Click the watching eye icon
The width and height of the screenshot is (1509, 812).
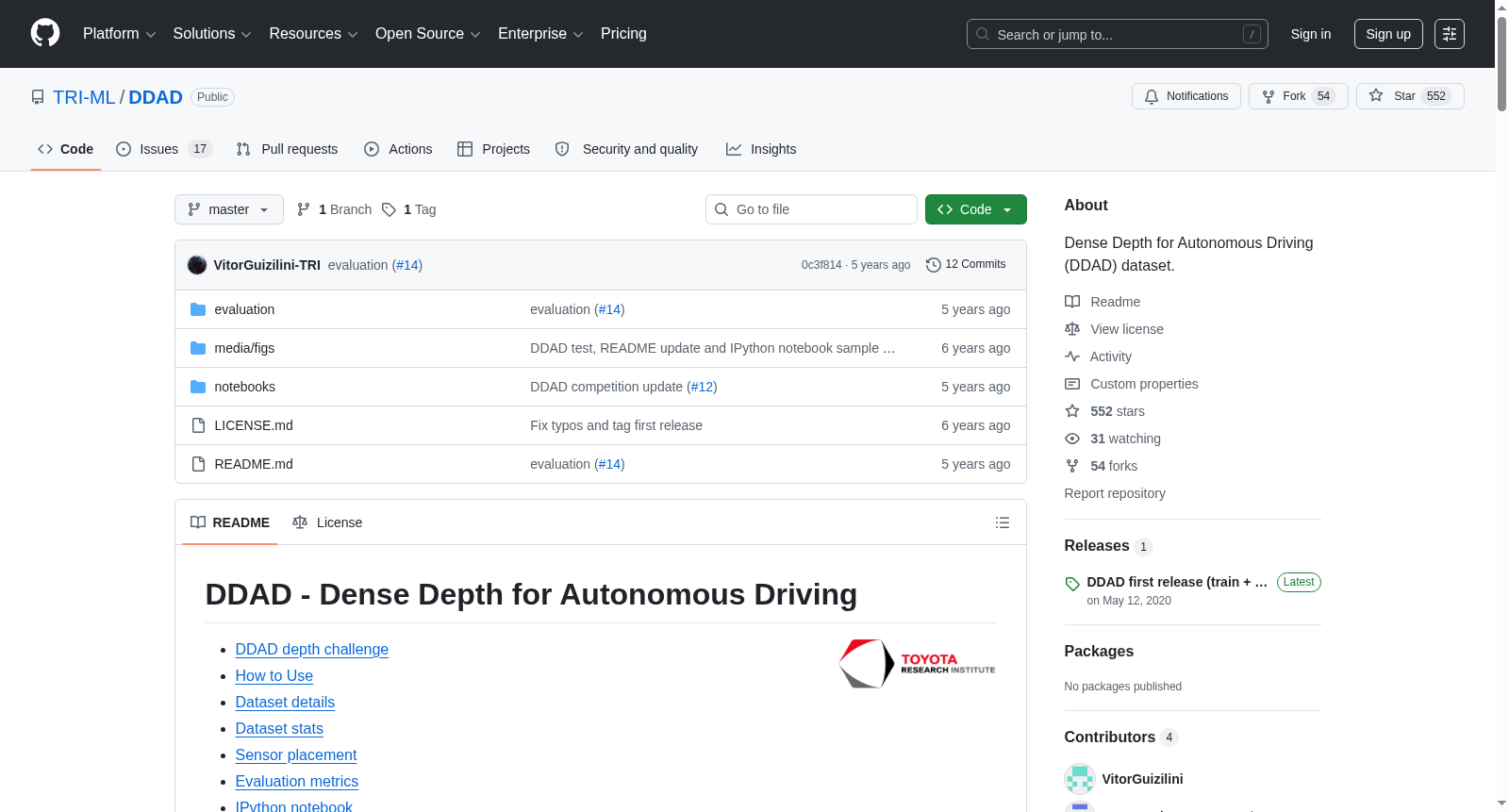1072,439
